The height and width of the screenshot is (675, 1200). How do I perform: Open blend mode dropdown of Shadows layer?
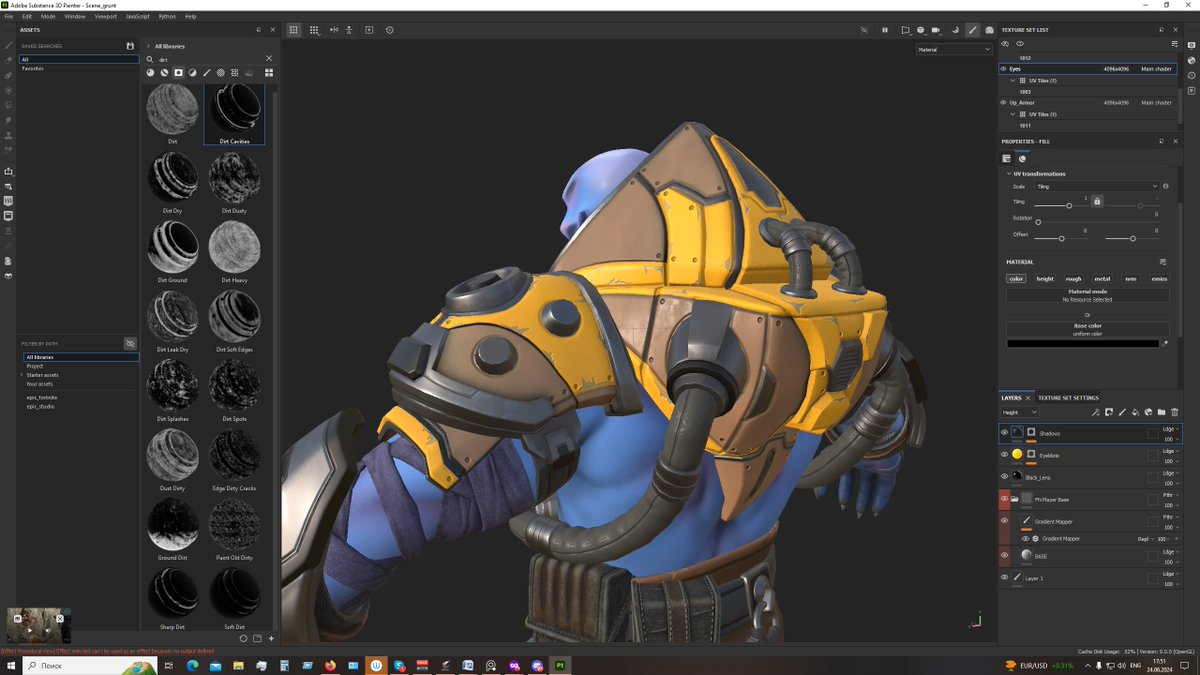[1170, 428]
